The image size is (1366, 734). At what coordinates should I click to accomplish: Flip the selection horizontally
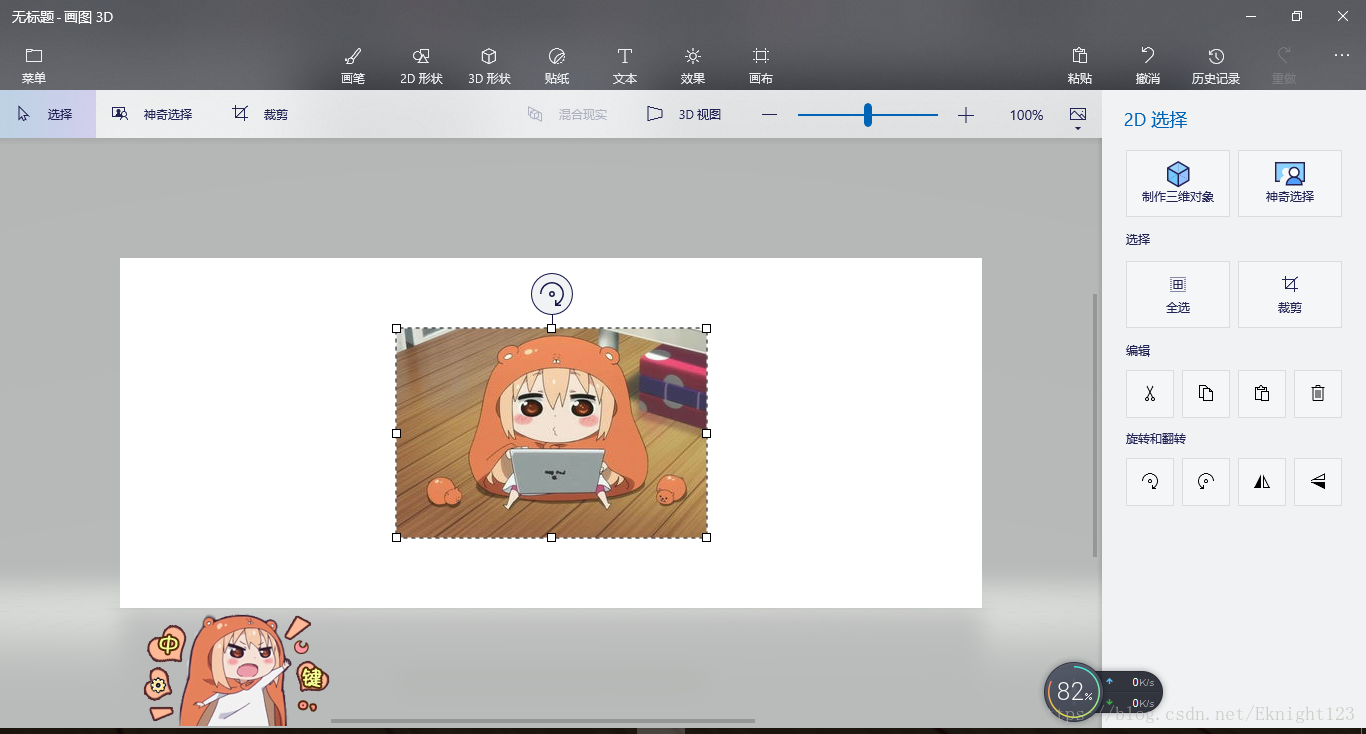point(1262,482)
